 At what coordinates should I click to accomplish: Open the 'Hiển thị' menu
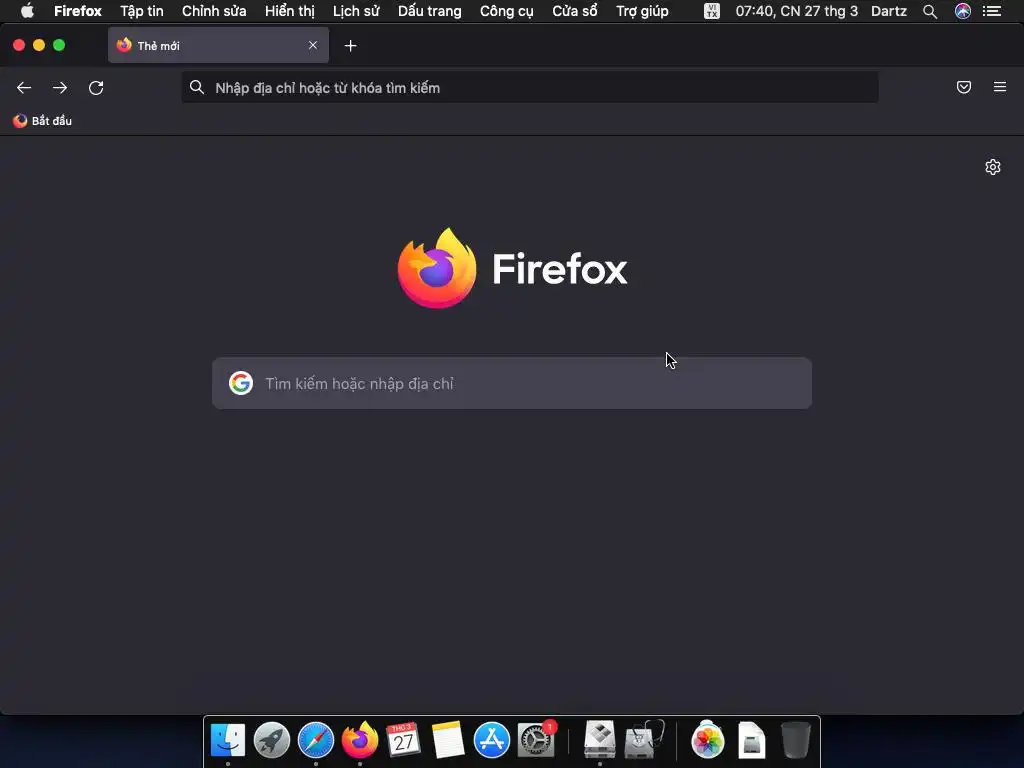pyautogui.click(x=290, y=11)
